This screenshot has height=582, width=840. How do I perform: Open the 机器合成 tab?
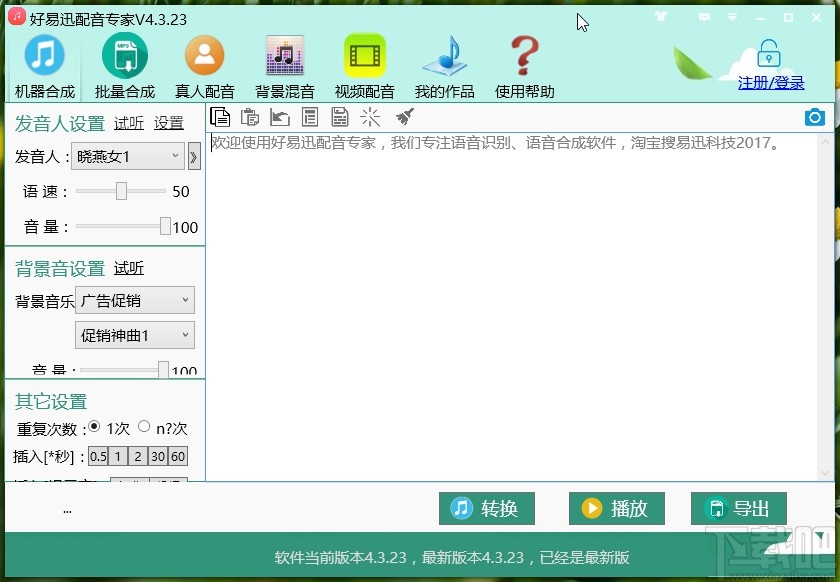[x=44, y=67]
